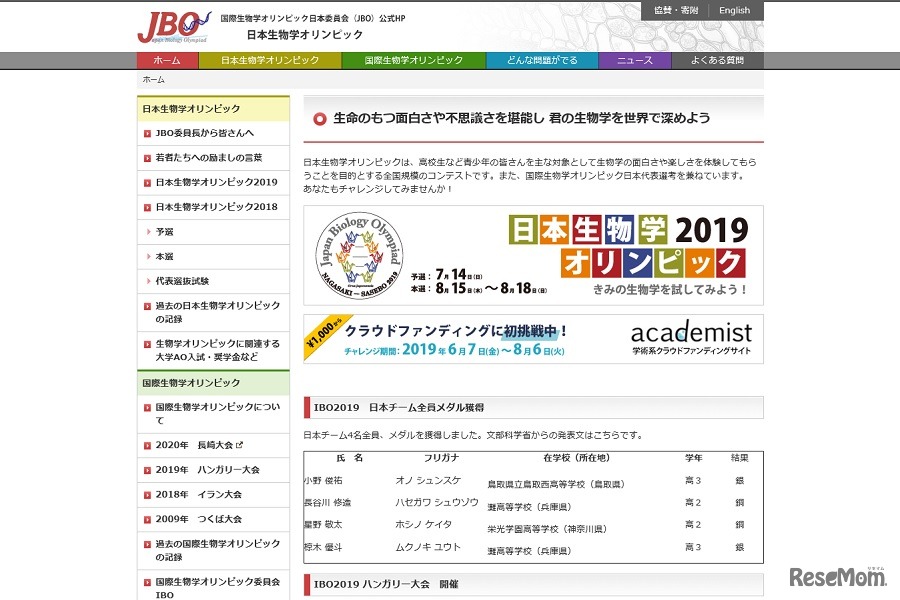The image size is (900, 600).
Task: Select ホーム in the main navigation
Action: [164, 59]
